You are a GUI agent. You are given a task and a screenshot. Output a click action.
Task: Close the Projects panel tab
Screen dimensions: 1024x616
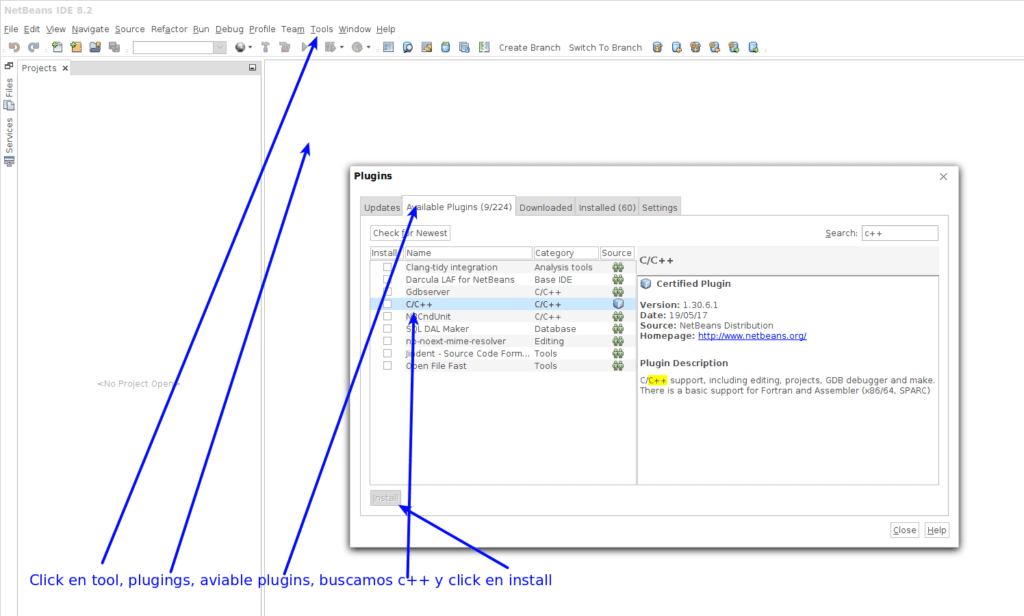pos(65,68)
